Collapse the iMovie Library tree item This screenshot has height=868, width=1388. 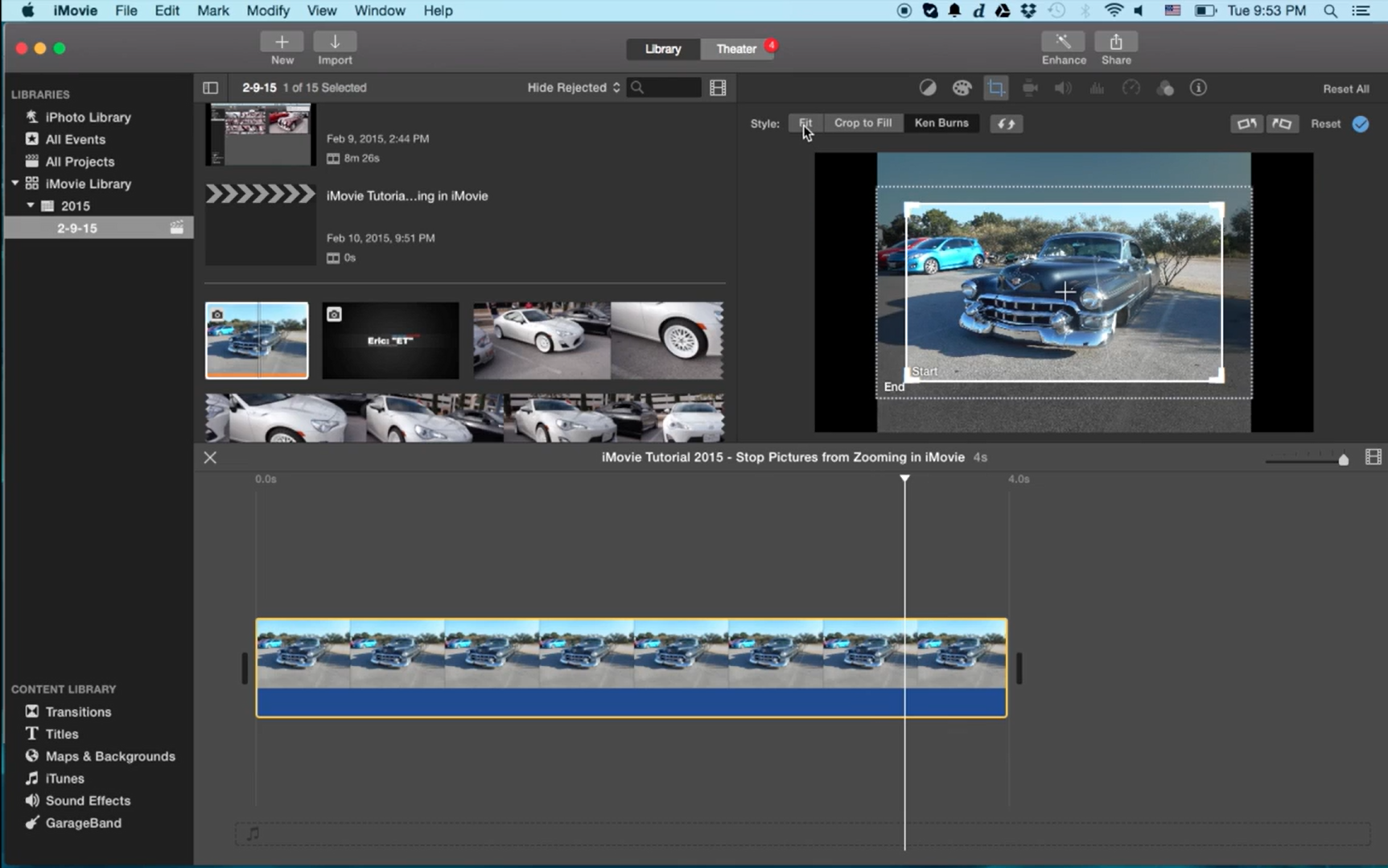[x=14, y=183]
